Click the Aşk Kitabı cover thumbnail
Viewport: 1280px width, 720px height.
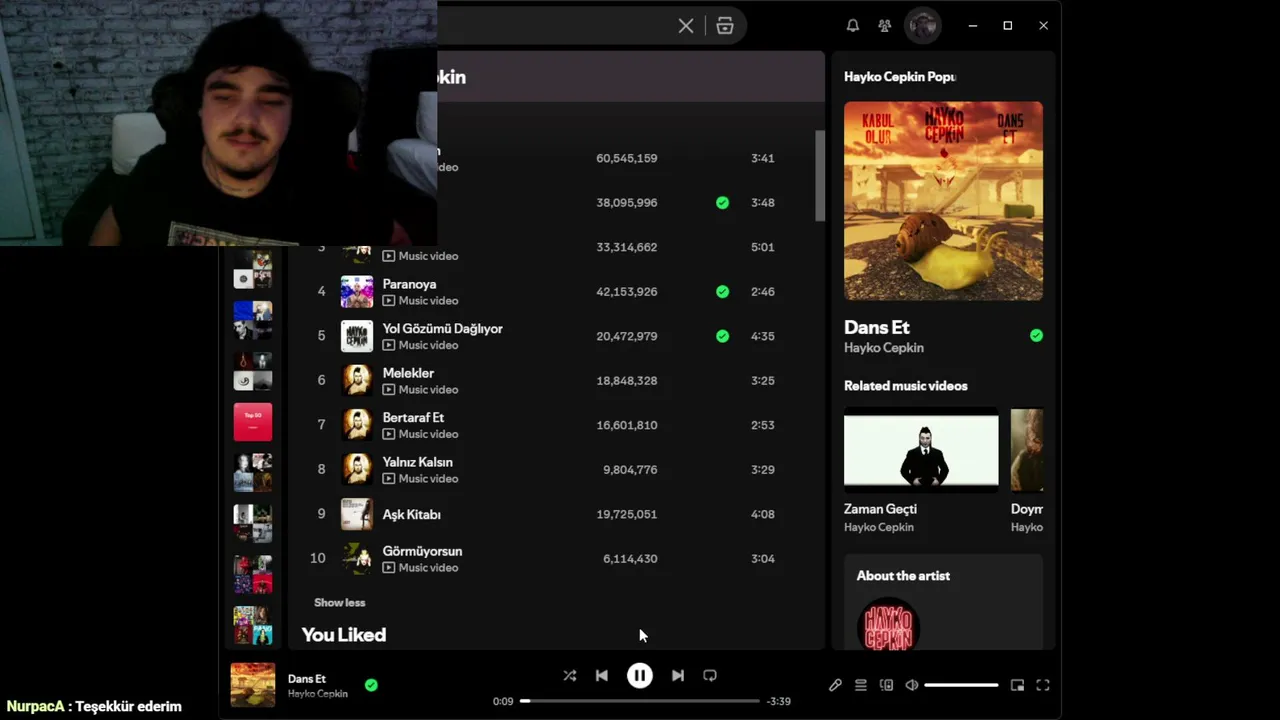(357, 514)
